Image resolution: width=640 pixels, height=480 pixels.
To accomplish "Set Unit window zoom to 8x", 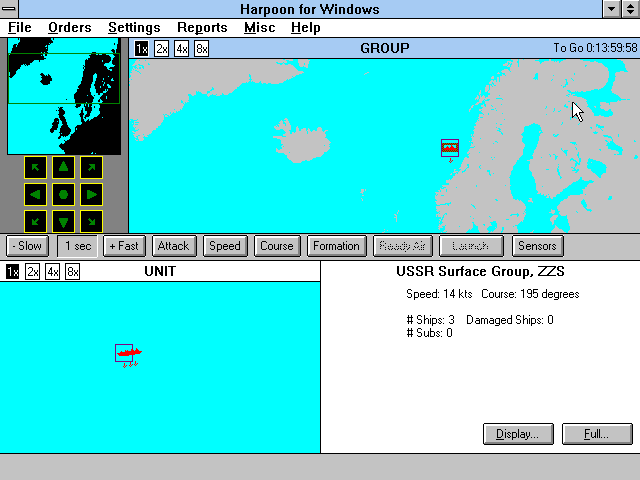I will click(72, 272).
